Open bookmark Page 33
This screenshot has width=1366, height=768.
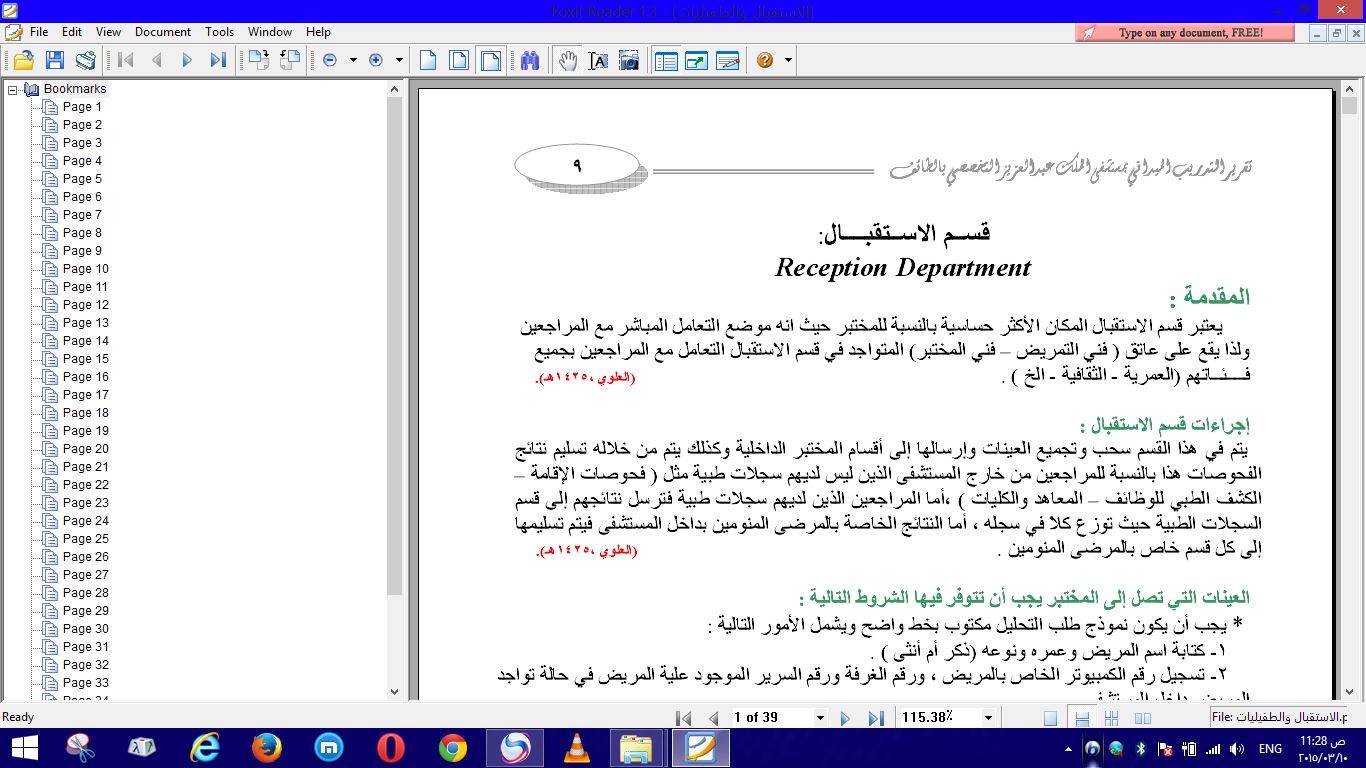tap(85, 683)
